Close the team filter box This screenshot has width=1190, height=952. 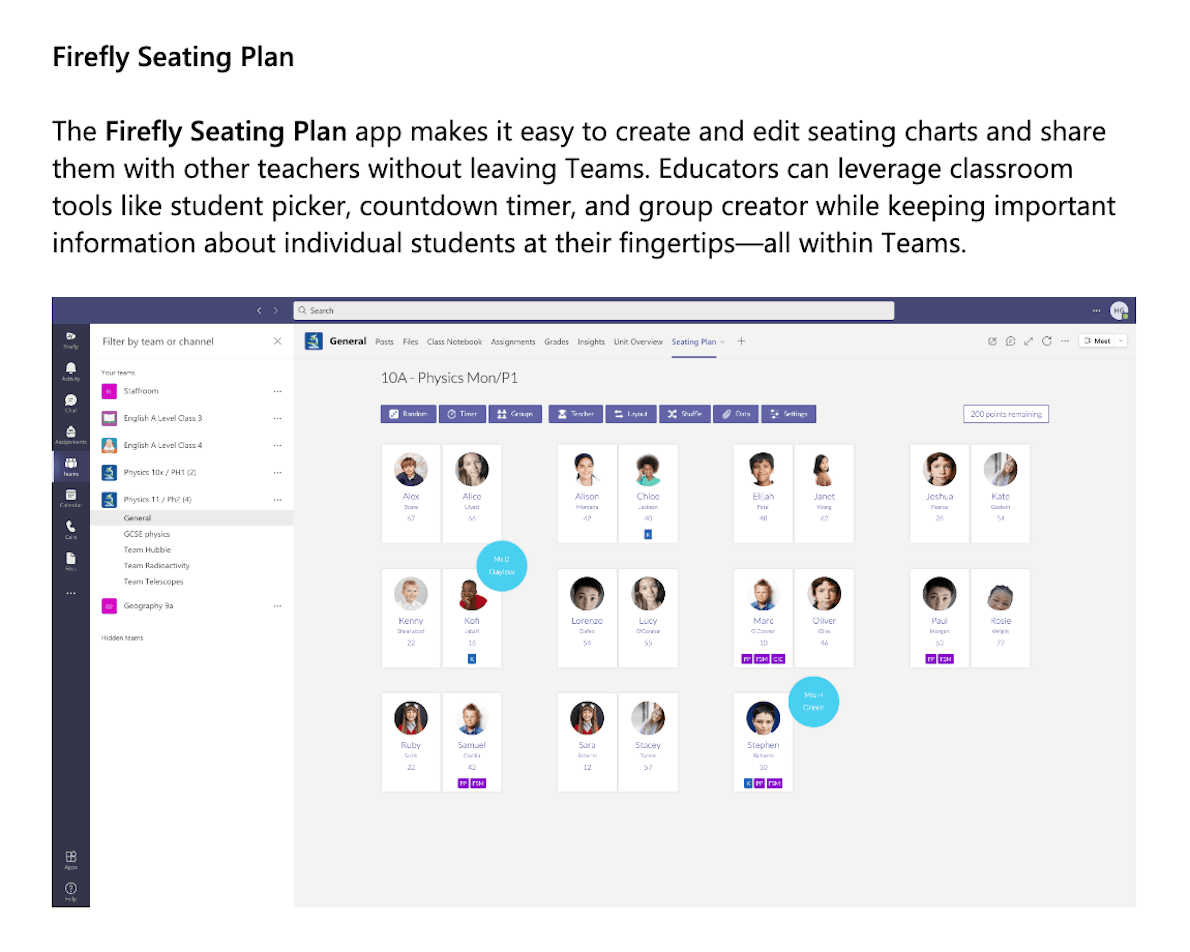(x=278, y=342)
